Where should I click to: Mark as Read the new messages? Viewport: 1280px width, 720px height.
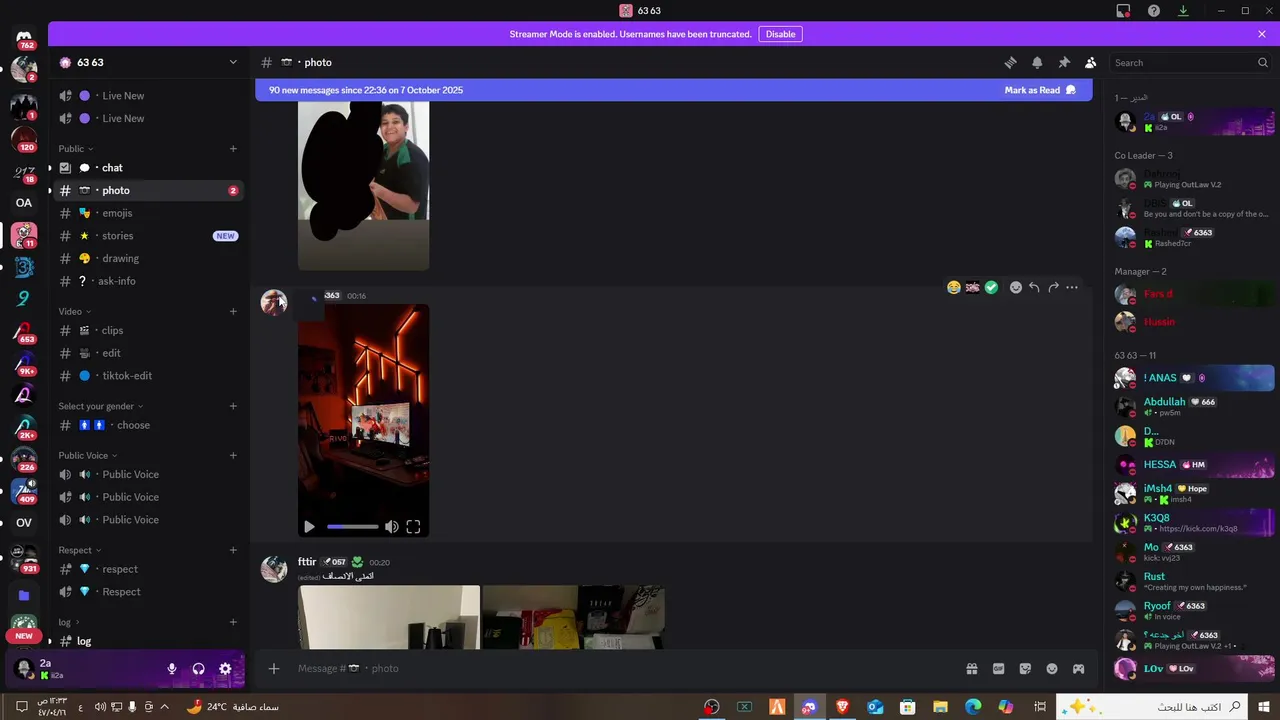click(x=1040, y=90)
